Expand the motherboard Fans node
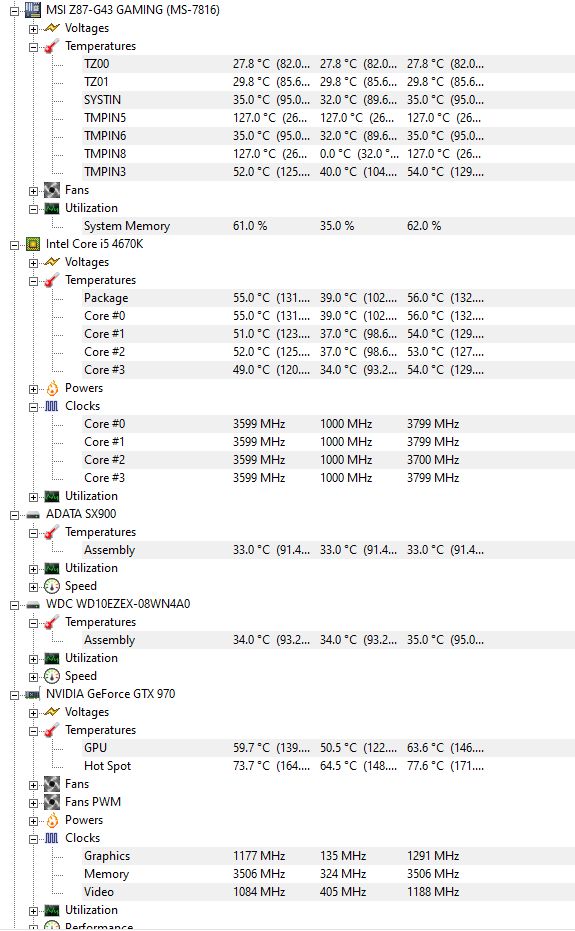Viewport: 575px width, 931px height. pyautogui.click(x=33, y=191)
